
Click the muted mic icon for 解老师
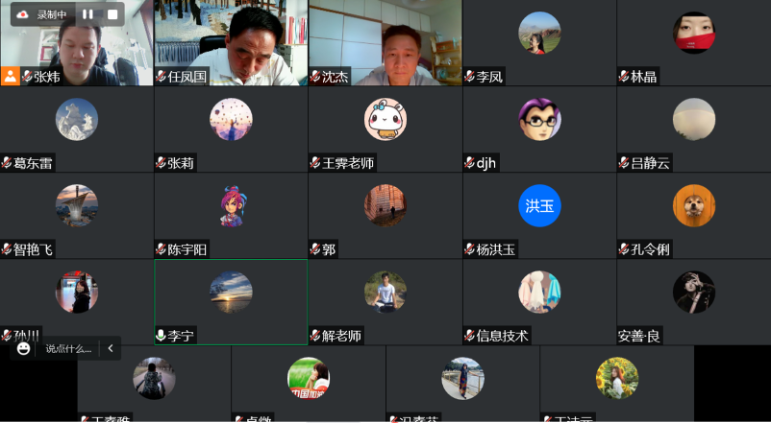[315, 336]
